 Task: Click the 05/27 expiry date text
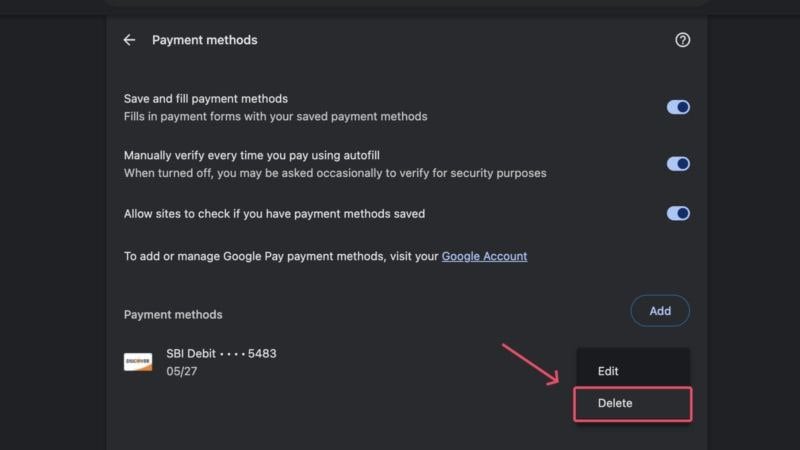pyautogui.click(x=180, y=372)
